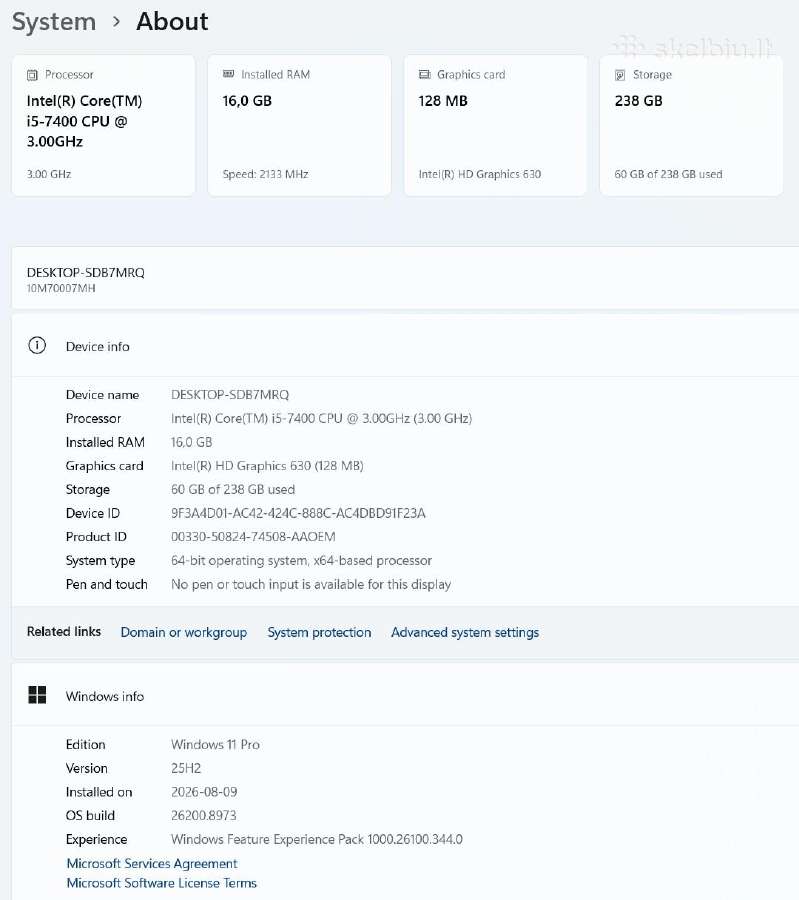Click '60 GB of 238 GB used' in Storage card
The height and width of the screenshot is (900, 799).
[x=669, y=174]
